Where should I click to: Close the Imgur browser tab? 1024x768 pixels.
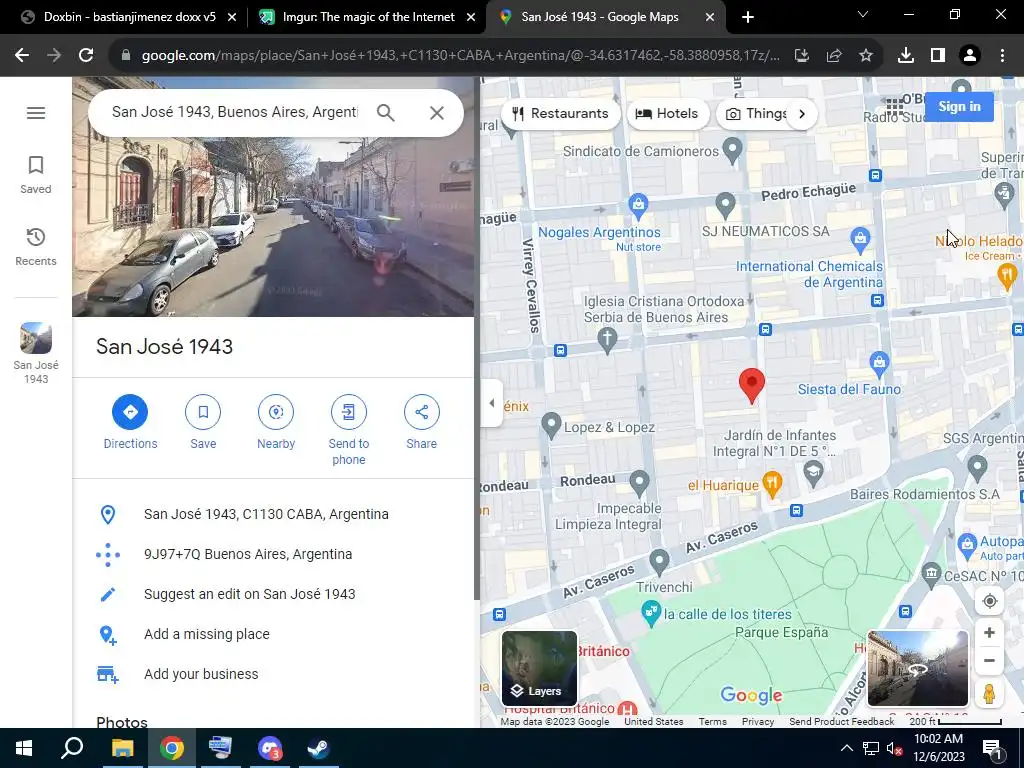471,18
